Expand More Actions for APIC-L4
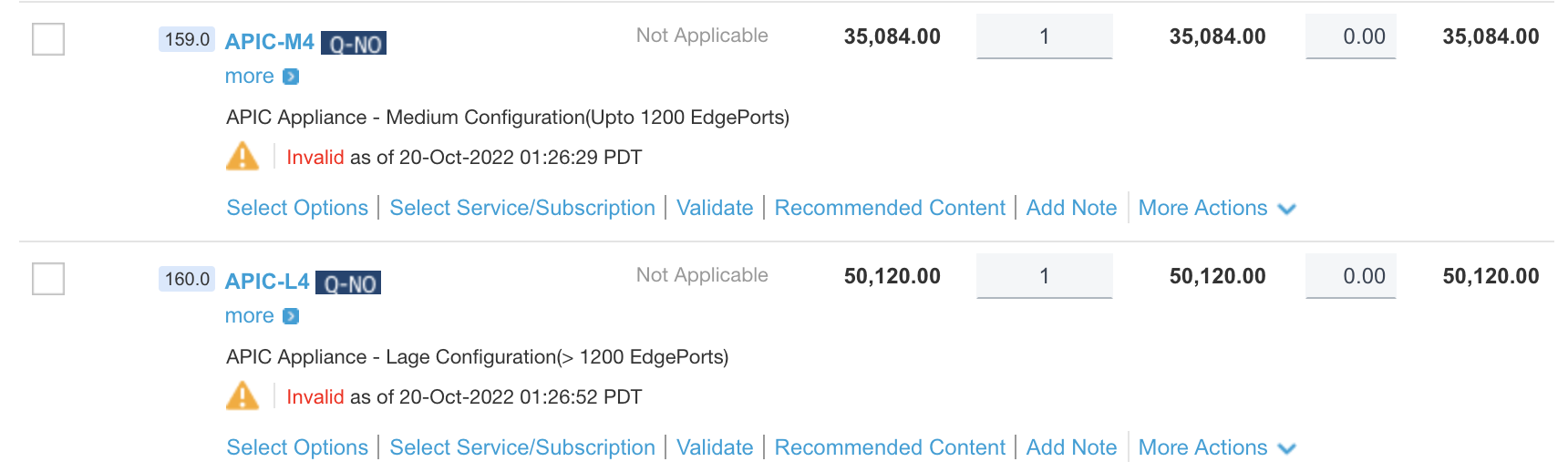The width and height of the screenshot is (1568, 472). point(1216,447)
